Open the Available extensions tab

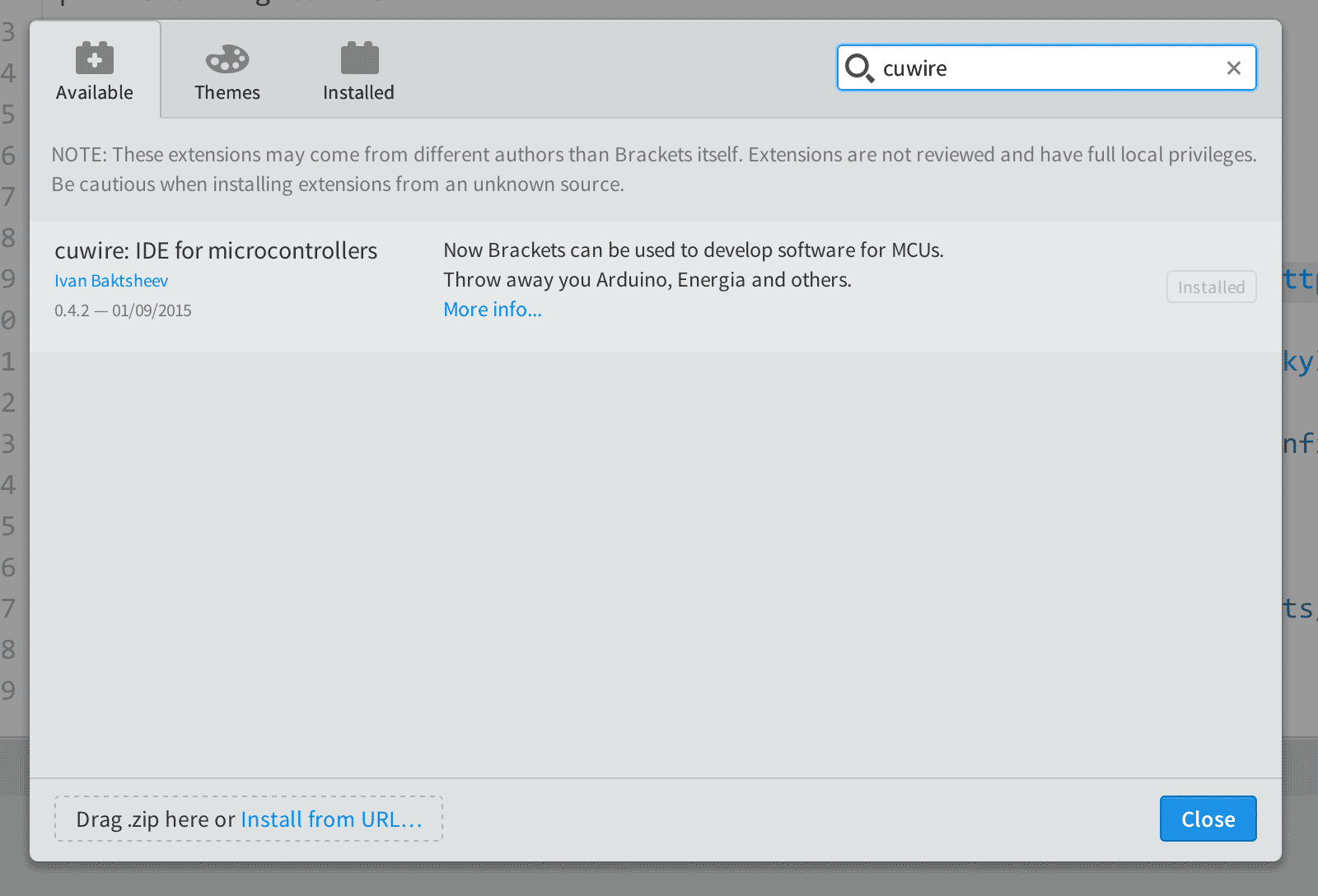click(x=95, y=70)
